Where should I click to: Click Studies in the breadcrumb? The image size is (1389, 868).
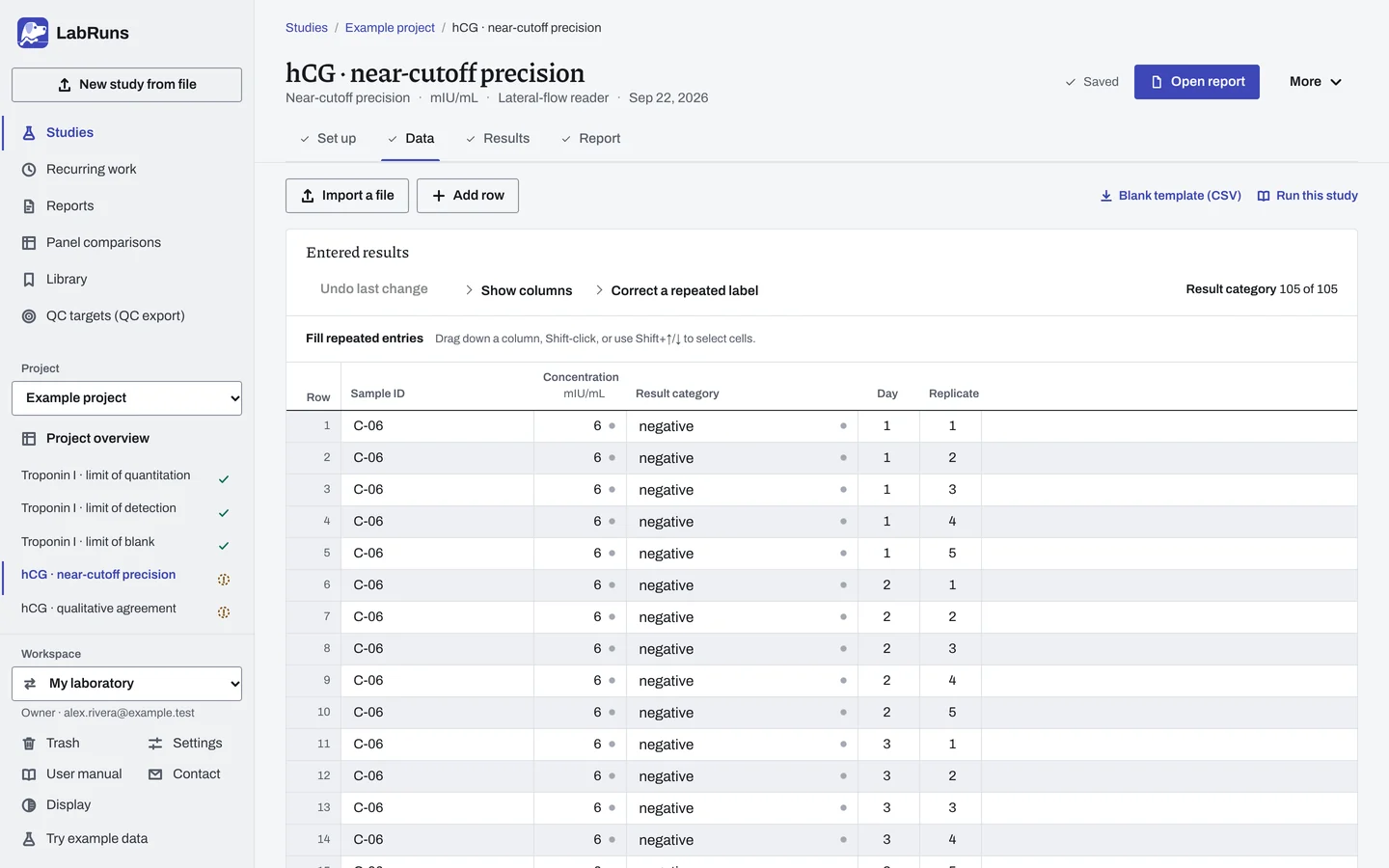point(307,28)
